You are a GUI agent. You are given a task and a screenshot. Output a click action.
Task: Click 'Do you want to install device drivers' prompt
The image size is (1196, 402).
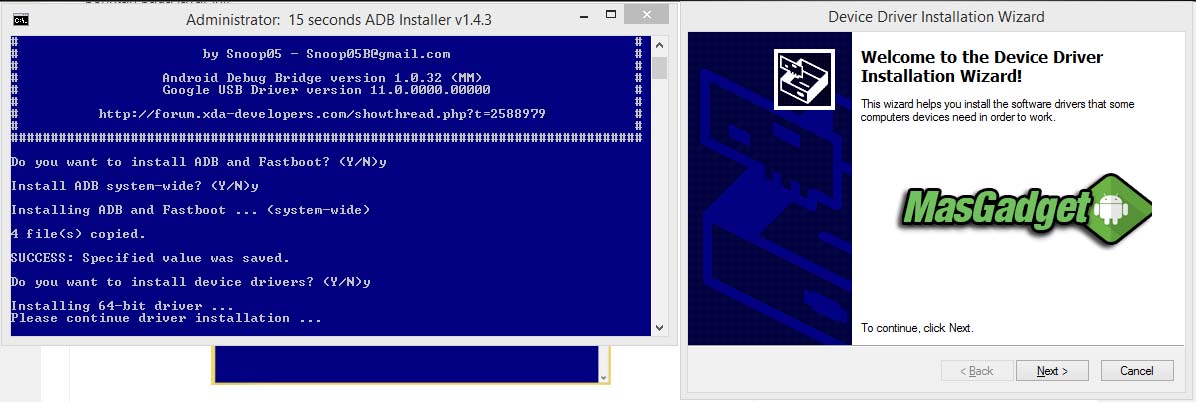[191, 282]
